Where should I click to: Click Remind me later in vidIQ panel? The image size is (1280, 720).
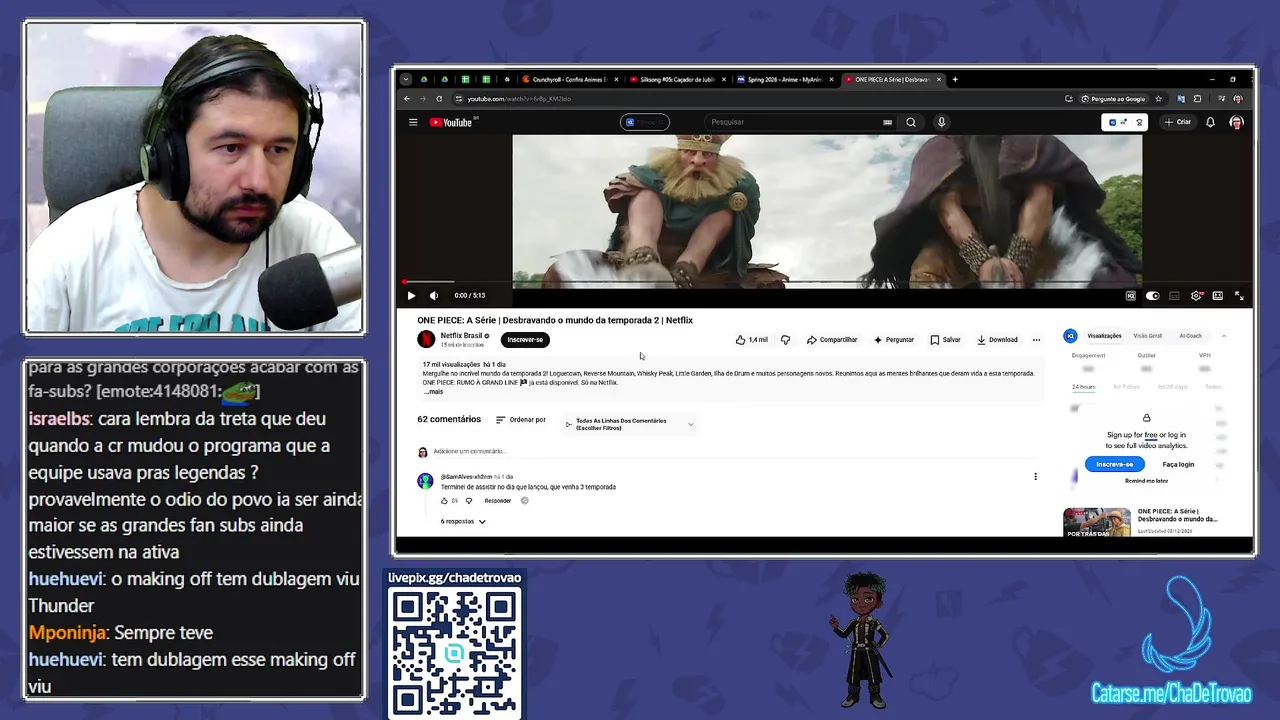click(x=1146, y=481)
